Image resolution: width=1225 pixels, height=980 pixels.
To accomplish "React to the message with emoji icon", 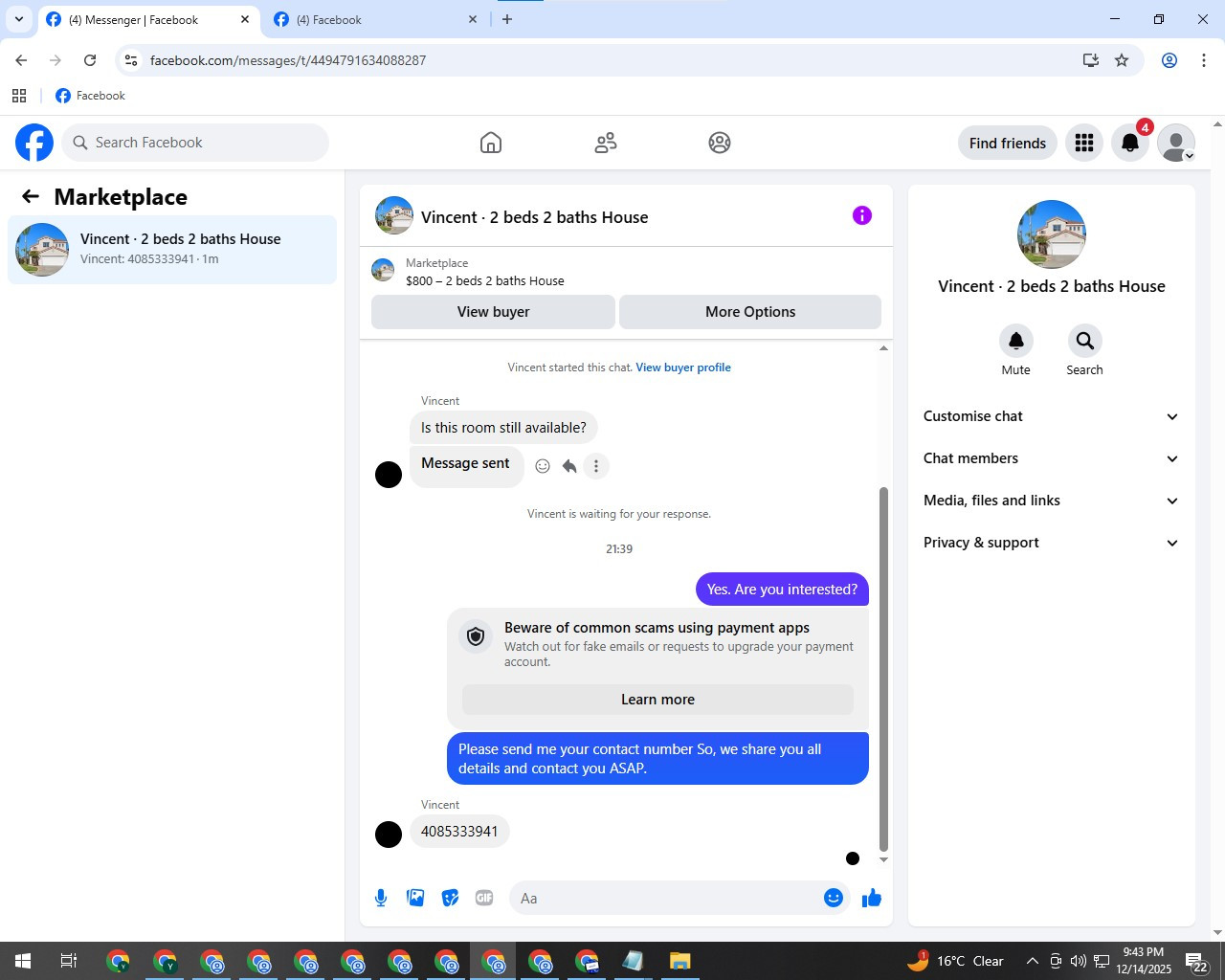I will pyautogui.click(x=543, y=466).
